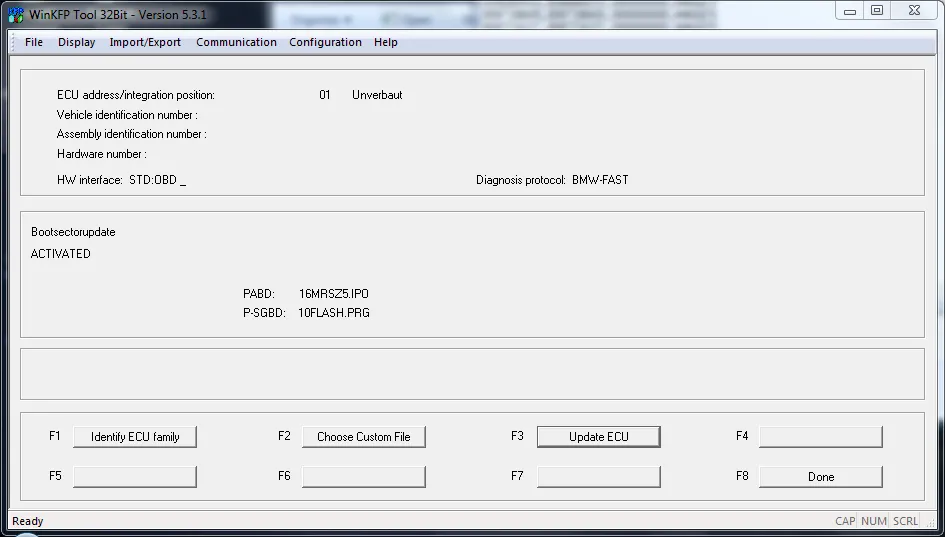This screenshot has height=537, width=945.
Task: Click the blank F4 button
Action: [x=820, y=437]
